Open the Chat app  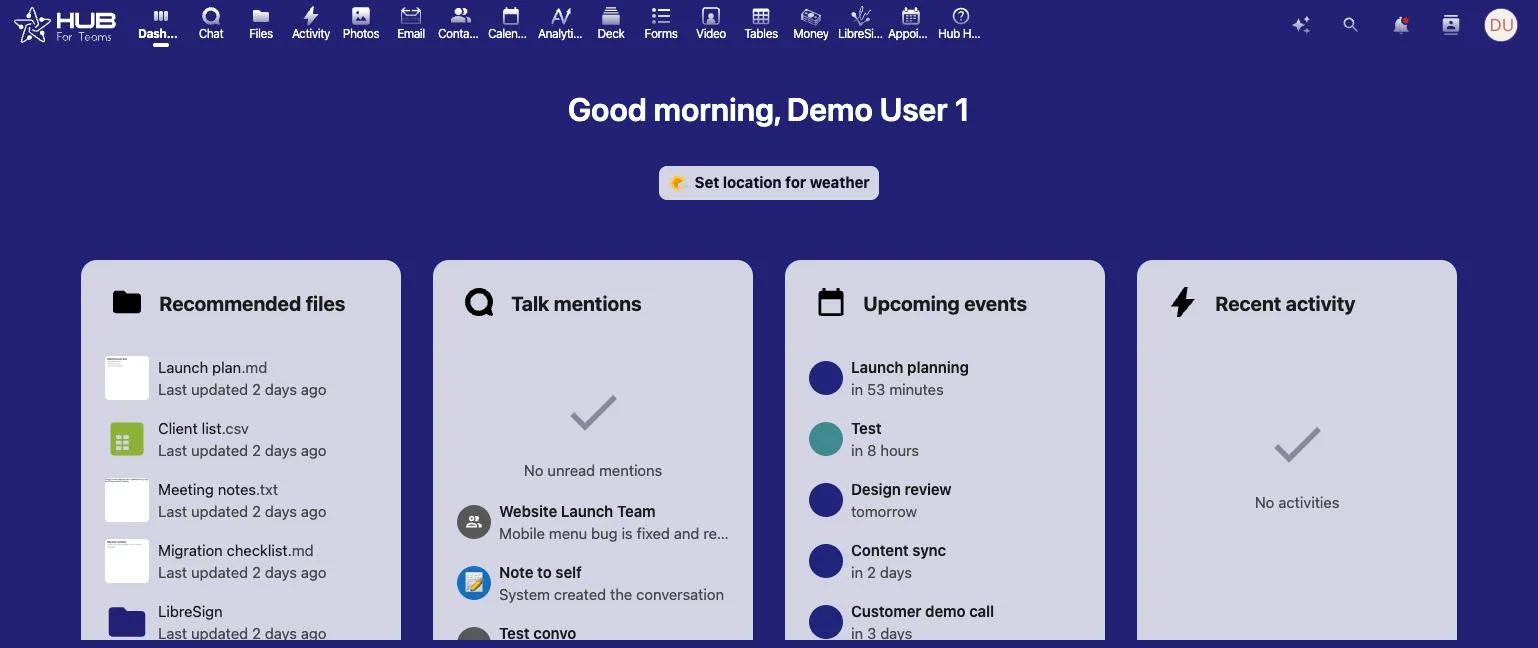pos(211,24)
